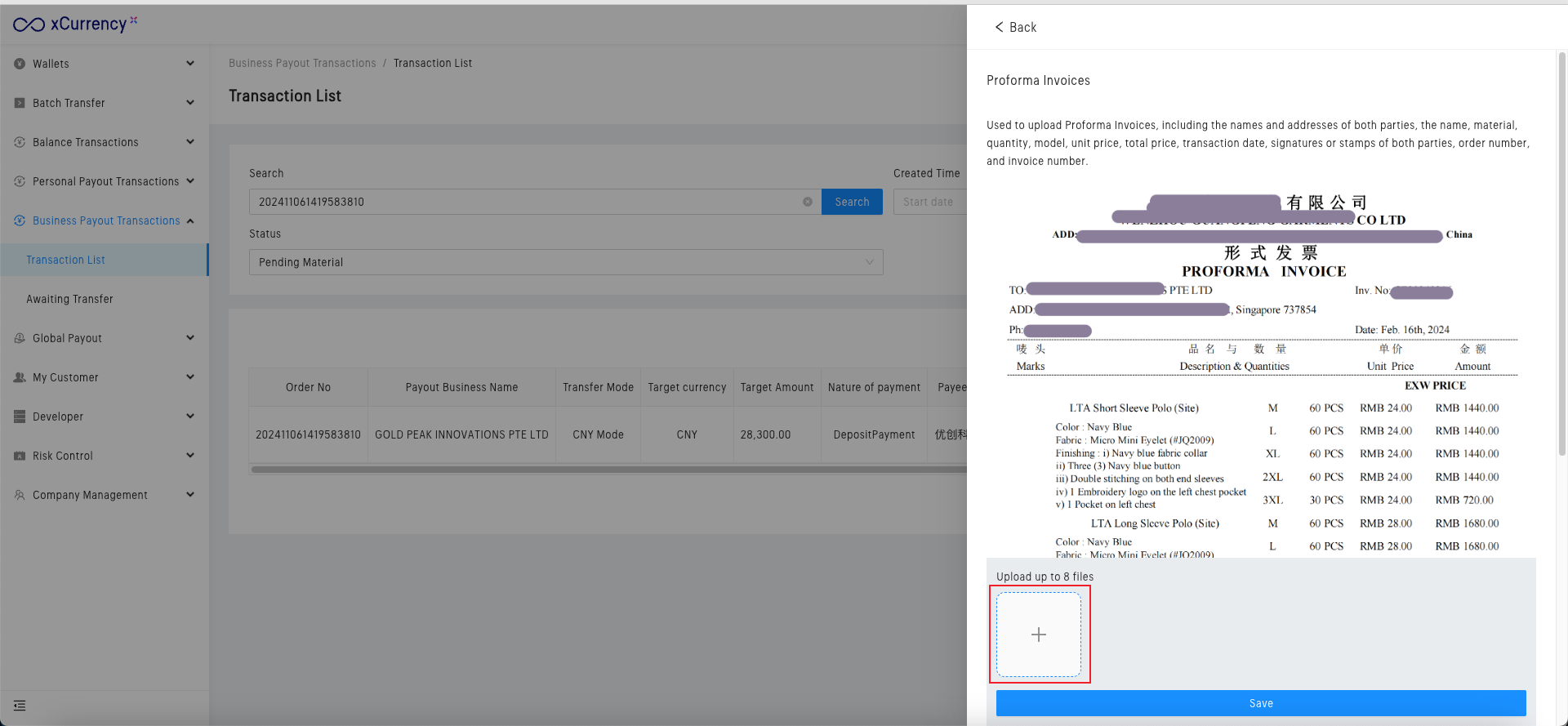Click the Wallets sidebar icon
This screenshot has width=1568, height=726.
click(x=20, y=64)
